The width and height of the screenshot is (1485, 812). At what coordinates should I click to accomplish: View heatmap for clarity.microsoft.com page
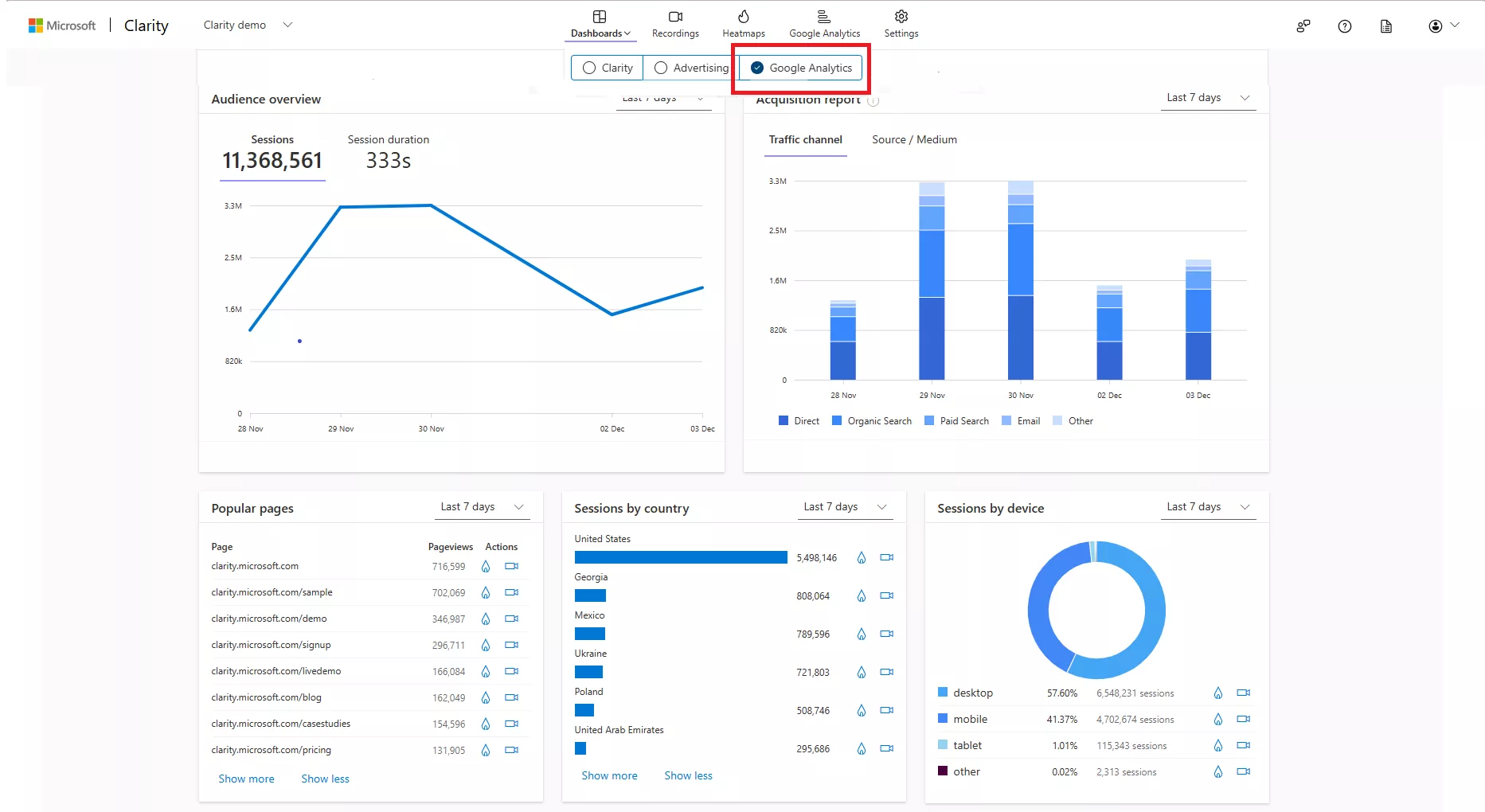coord(486,567)
